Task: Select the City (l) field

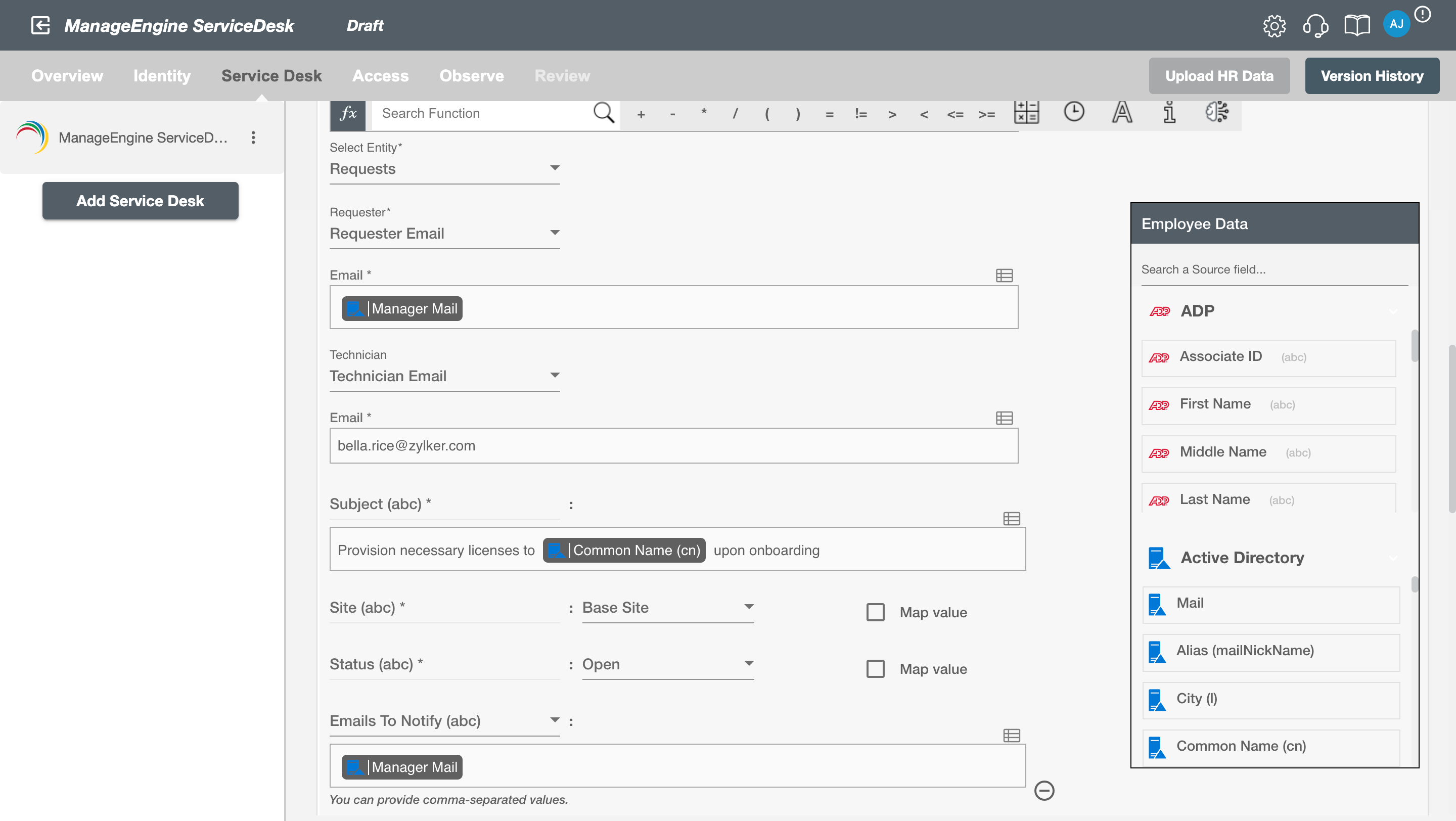Action: pyautogui.click(x=1270, y=700)
